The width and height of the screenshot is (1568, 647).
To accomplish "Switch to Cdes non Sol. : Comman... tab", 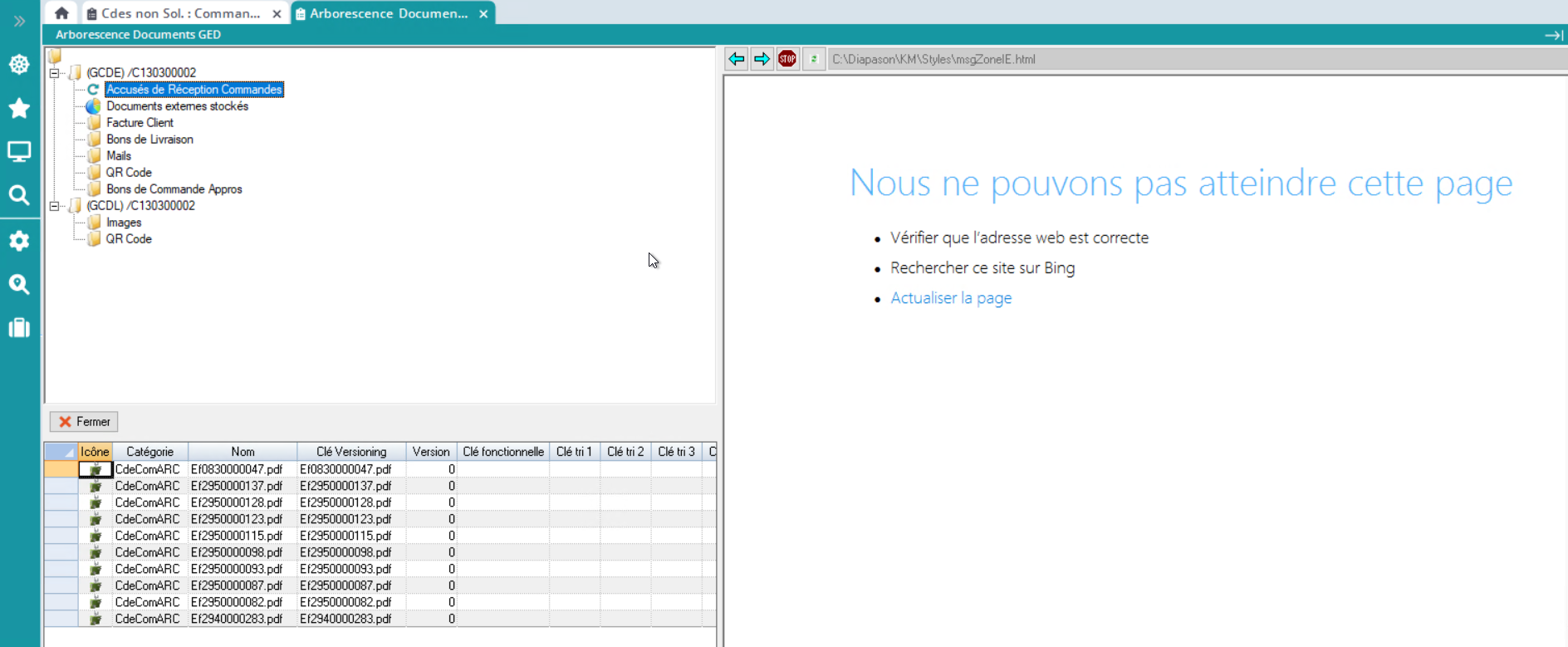I will (x=180, y=13).
